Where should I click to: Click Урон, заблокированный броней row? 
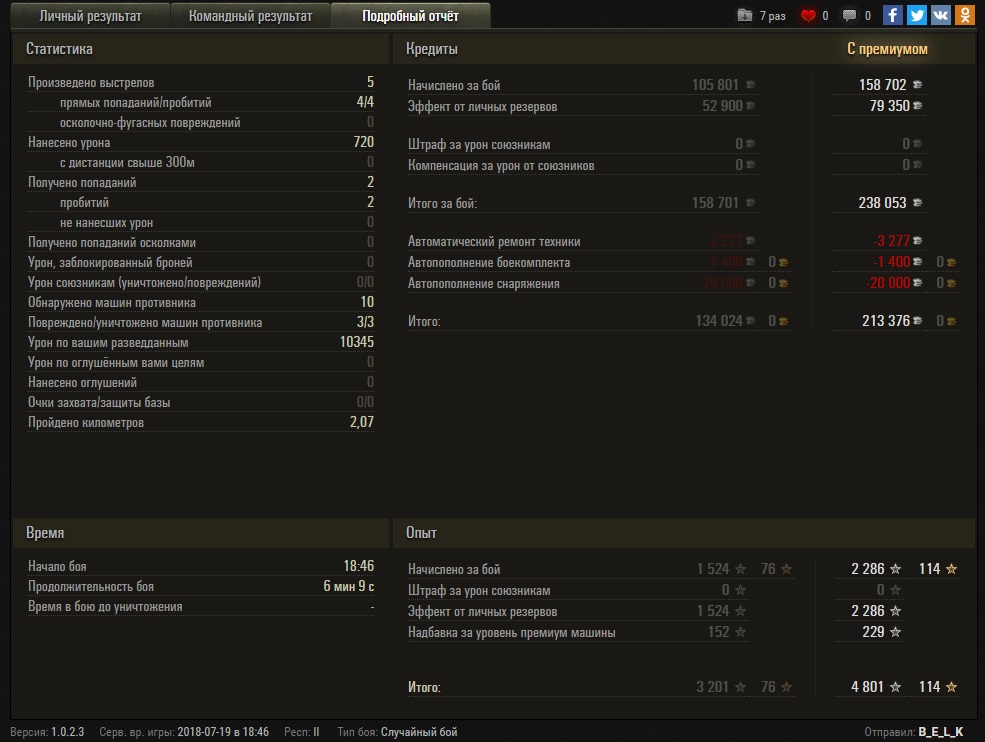coord(201,262)
